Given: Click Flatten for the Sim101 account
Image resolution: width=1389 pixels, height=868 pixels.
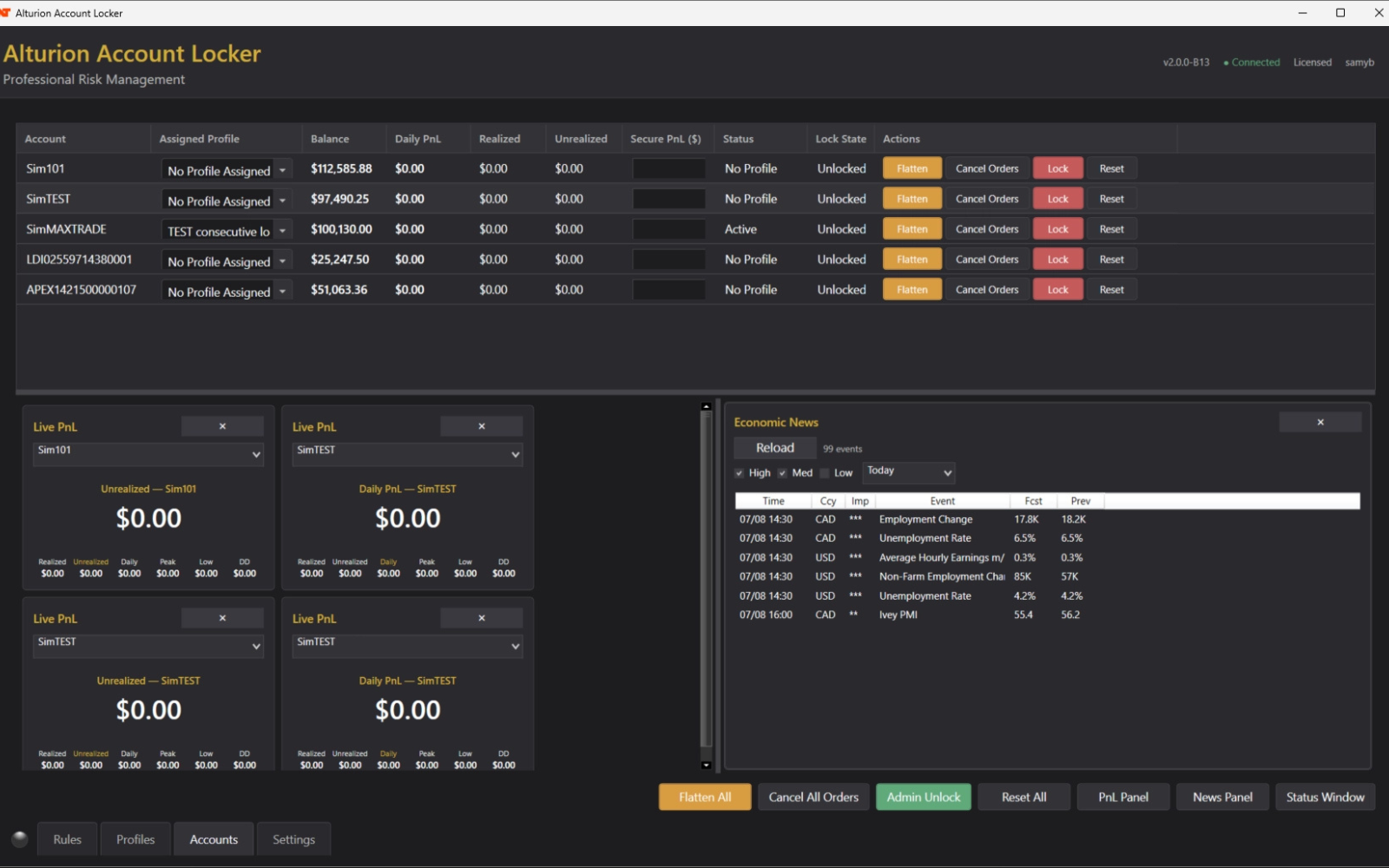Looking at the screenshot, I should point(912,168).
